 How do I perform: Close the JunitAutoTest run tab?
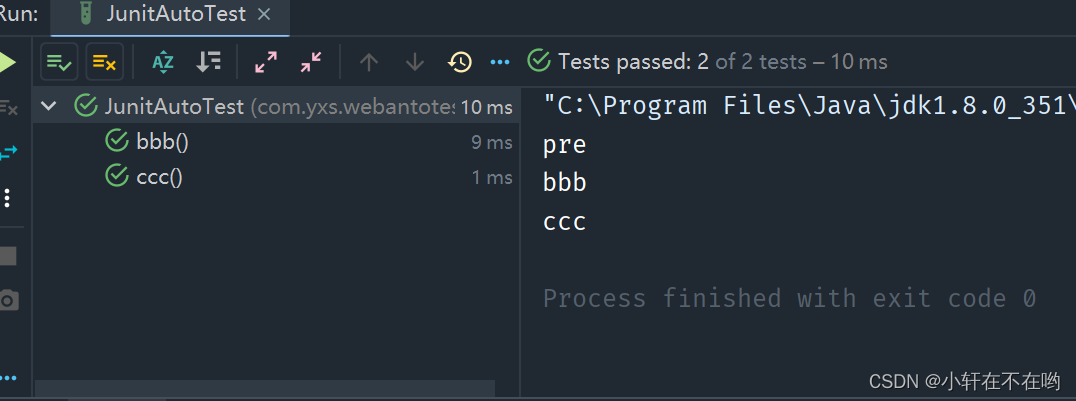coord(264,15)
